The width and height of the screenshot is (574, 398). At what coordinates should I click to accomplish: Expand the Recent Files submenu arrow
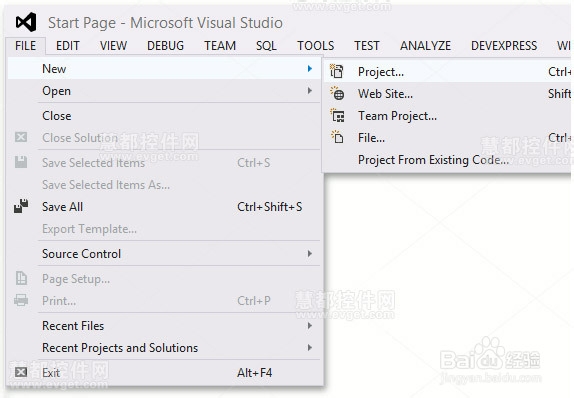(310, 326)
